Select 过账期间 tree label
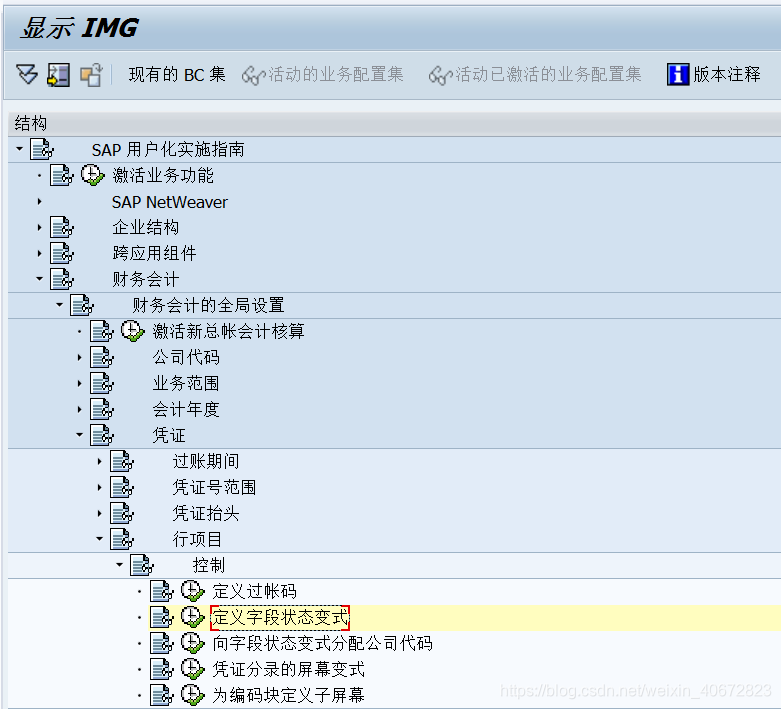The height and width of the screenshot is (709, 781). pyautogui.click(x=206, y=461)
